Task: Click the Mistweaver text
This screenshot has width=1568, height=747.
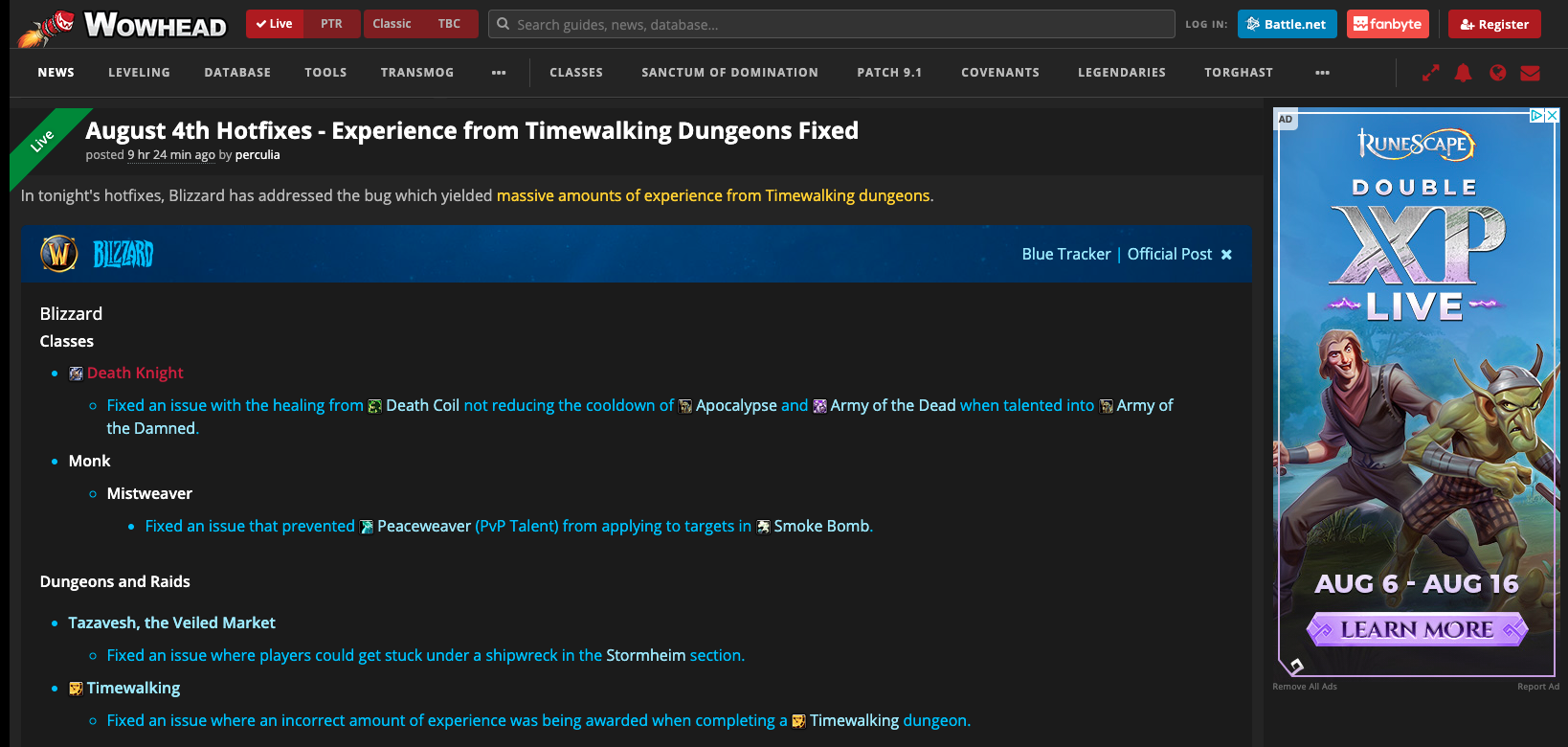Action: point(149,494)
